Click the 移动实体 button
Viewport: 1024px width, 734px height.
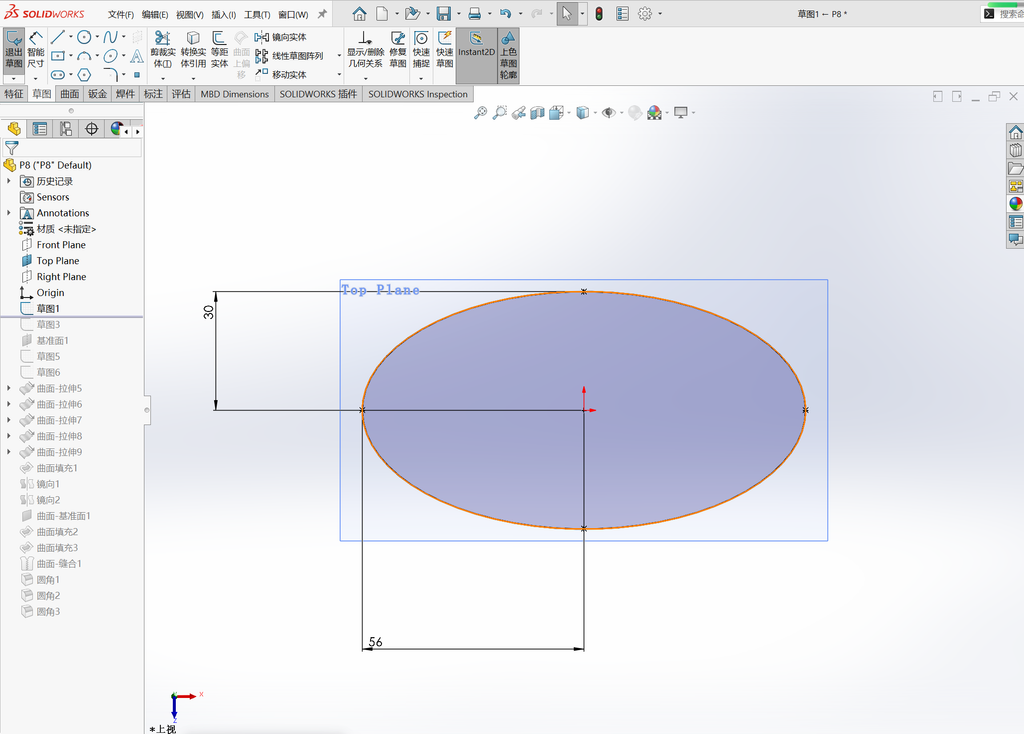(x=281, y=74)
